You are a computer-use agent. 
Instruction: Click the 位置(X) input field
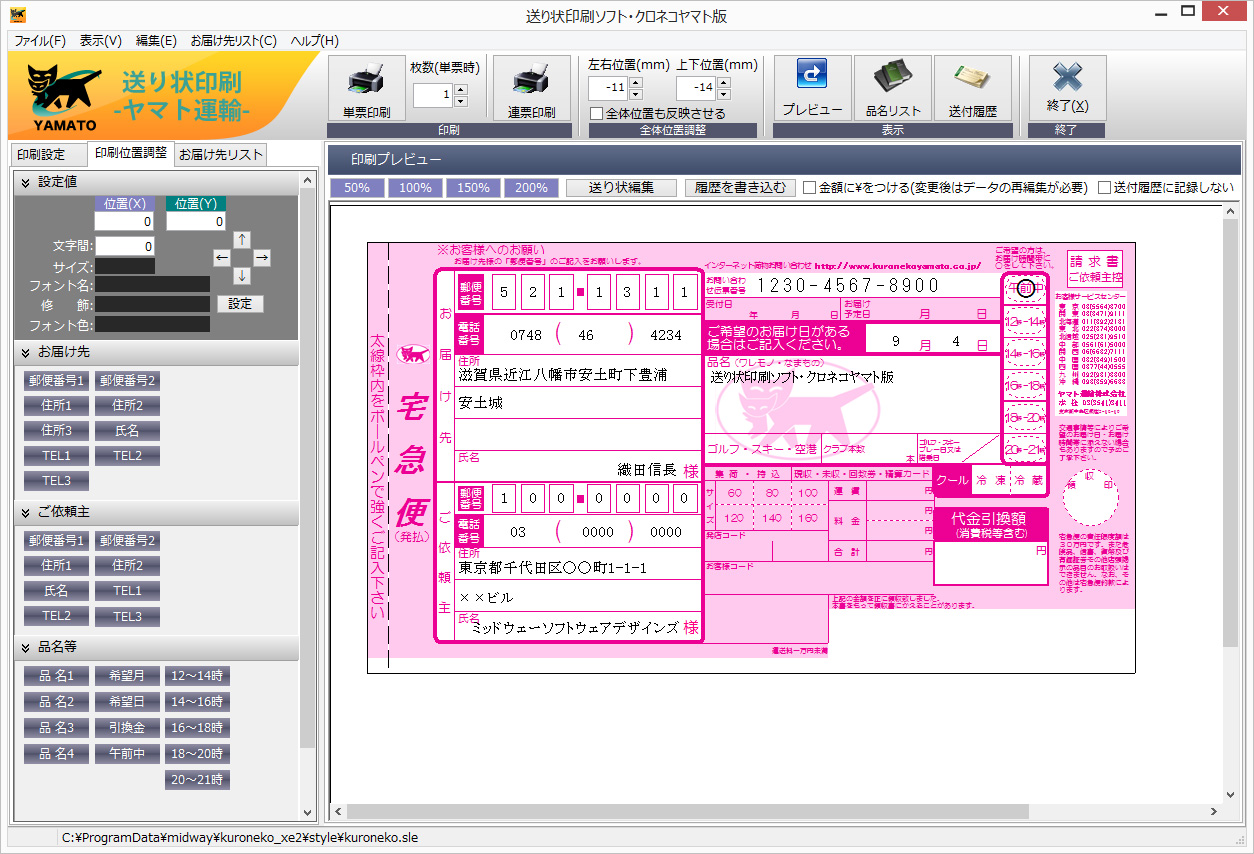point(125,222)
